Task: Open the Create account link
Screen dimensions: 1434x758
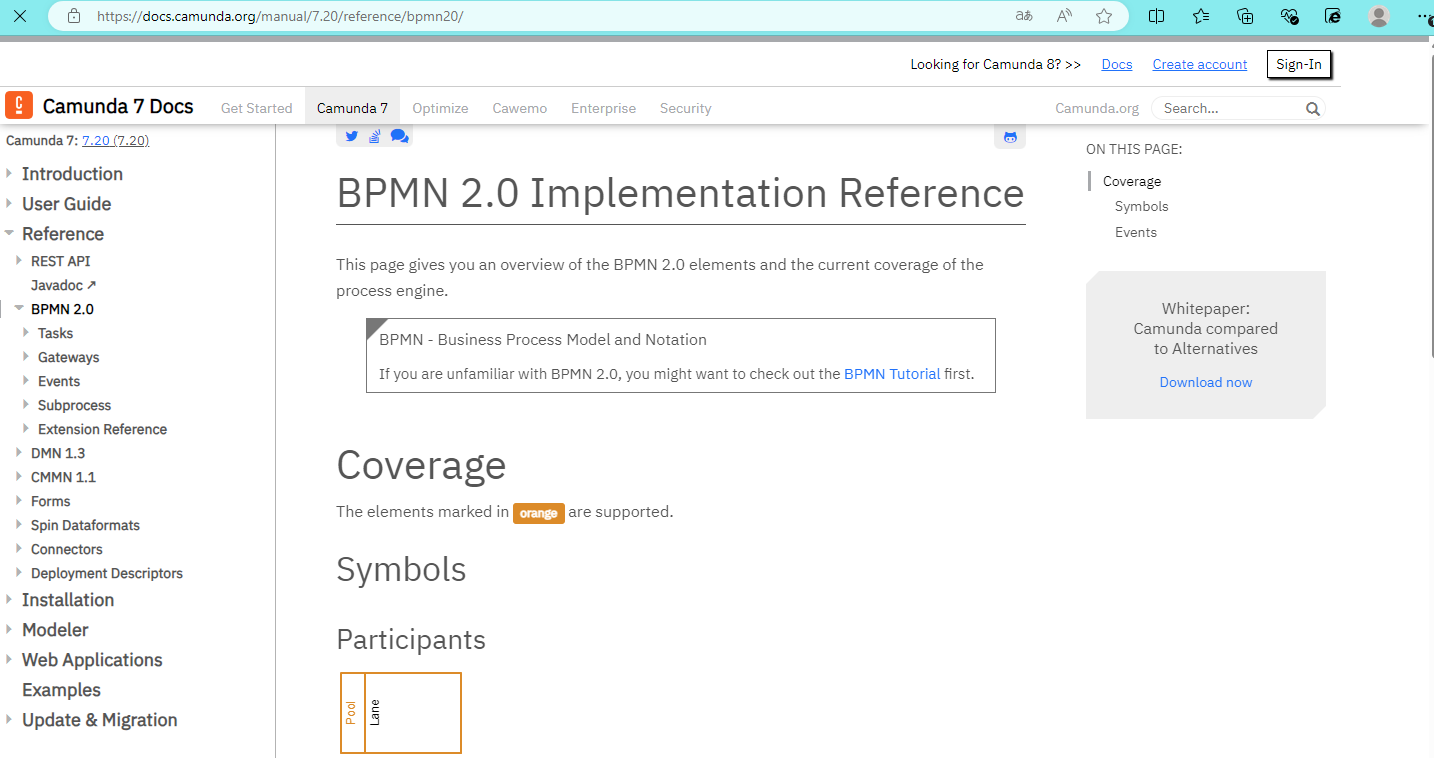Action: [1200, 64]
